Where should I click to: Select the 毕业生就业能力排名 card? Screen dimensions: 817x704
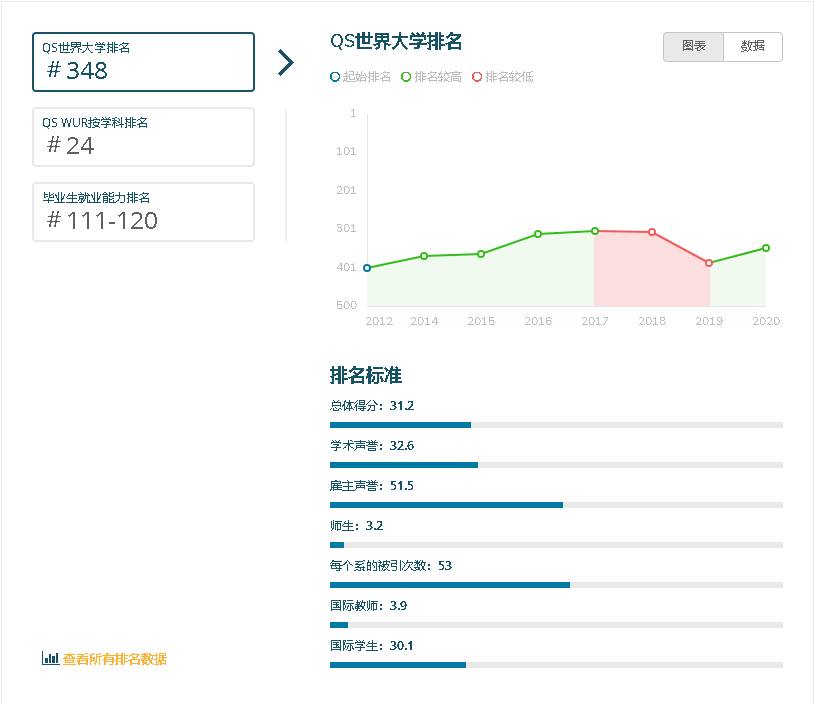click(x=143, y=211)
